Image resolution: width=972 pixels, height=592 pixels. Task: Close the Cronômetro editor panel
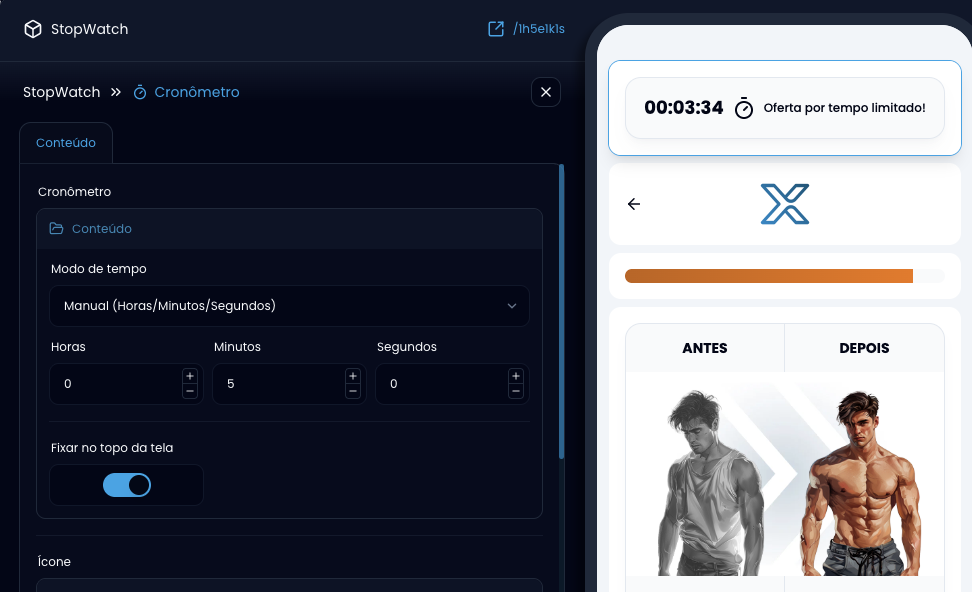coord(546,92)
